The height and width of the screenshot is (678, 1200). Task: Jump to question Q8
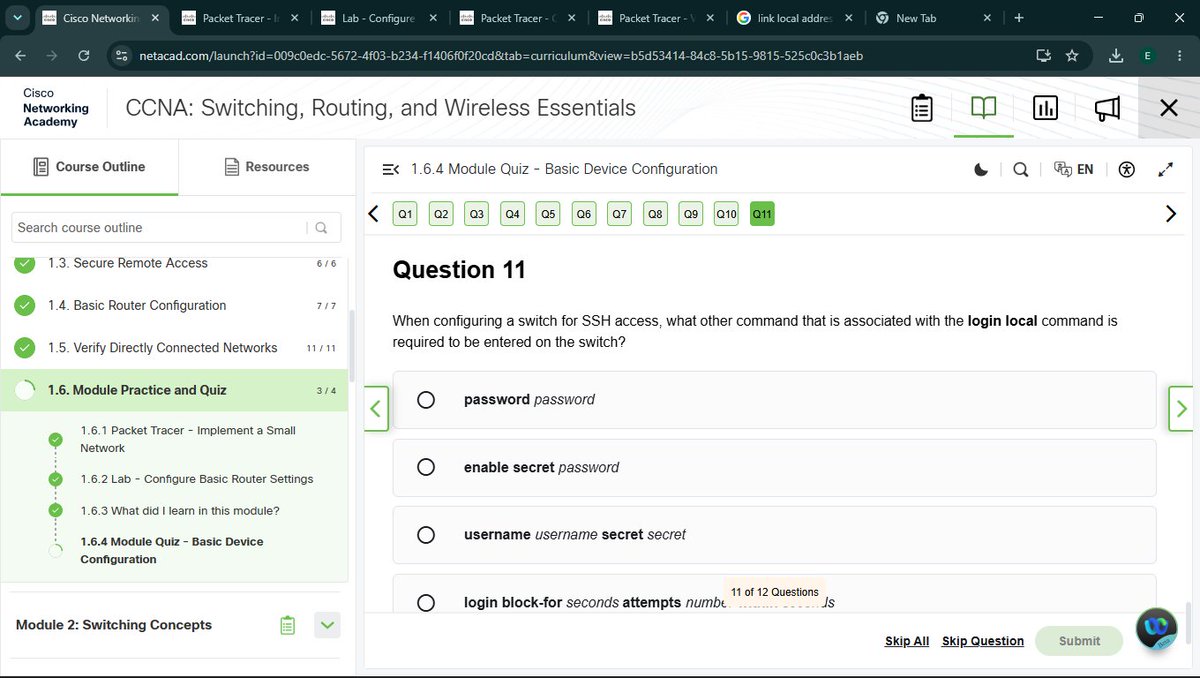point(655,214)
